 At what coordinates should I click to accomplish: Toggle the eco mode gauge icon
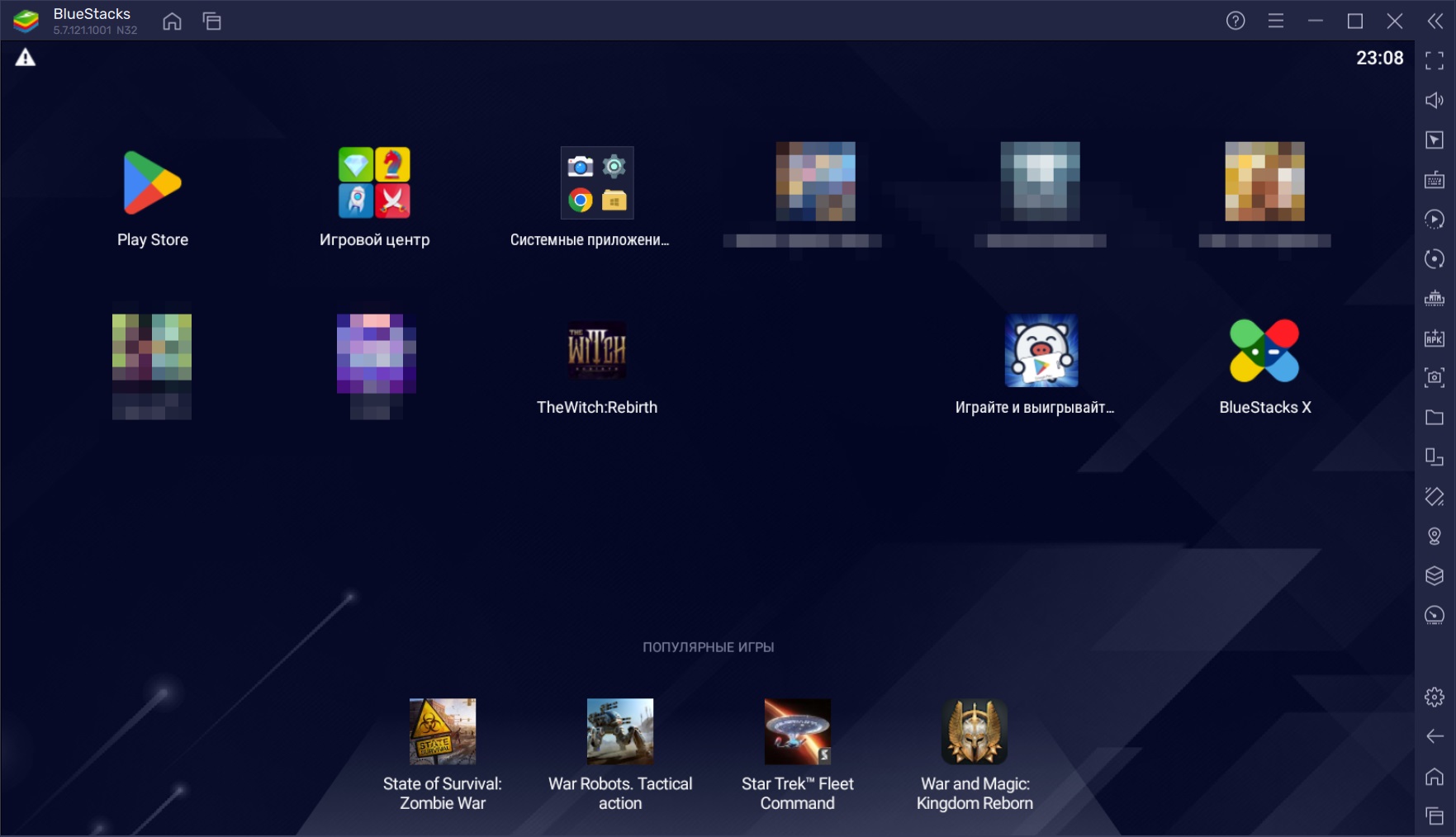(1435, 615)
